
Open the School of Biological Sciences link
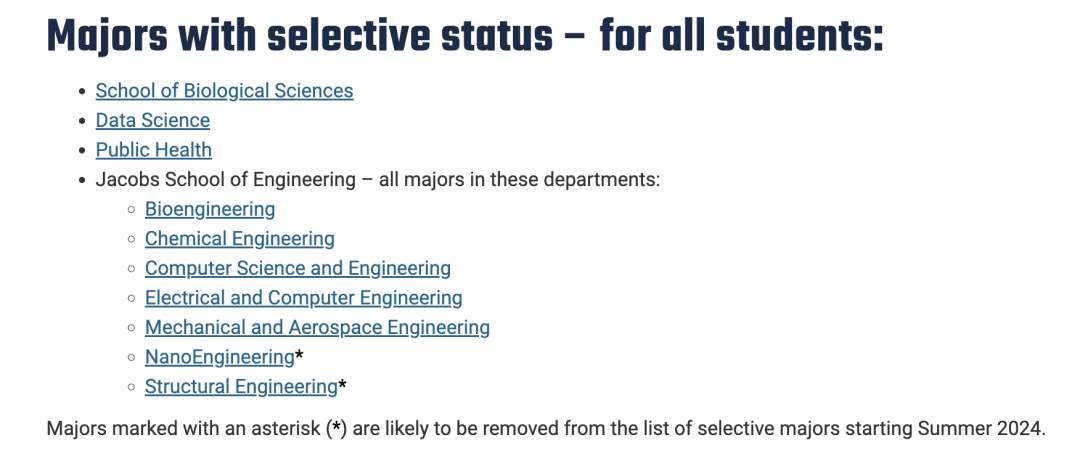tap(224, 91)
